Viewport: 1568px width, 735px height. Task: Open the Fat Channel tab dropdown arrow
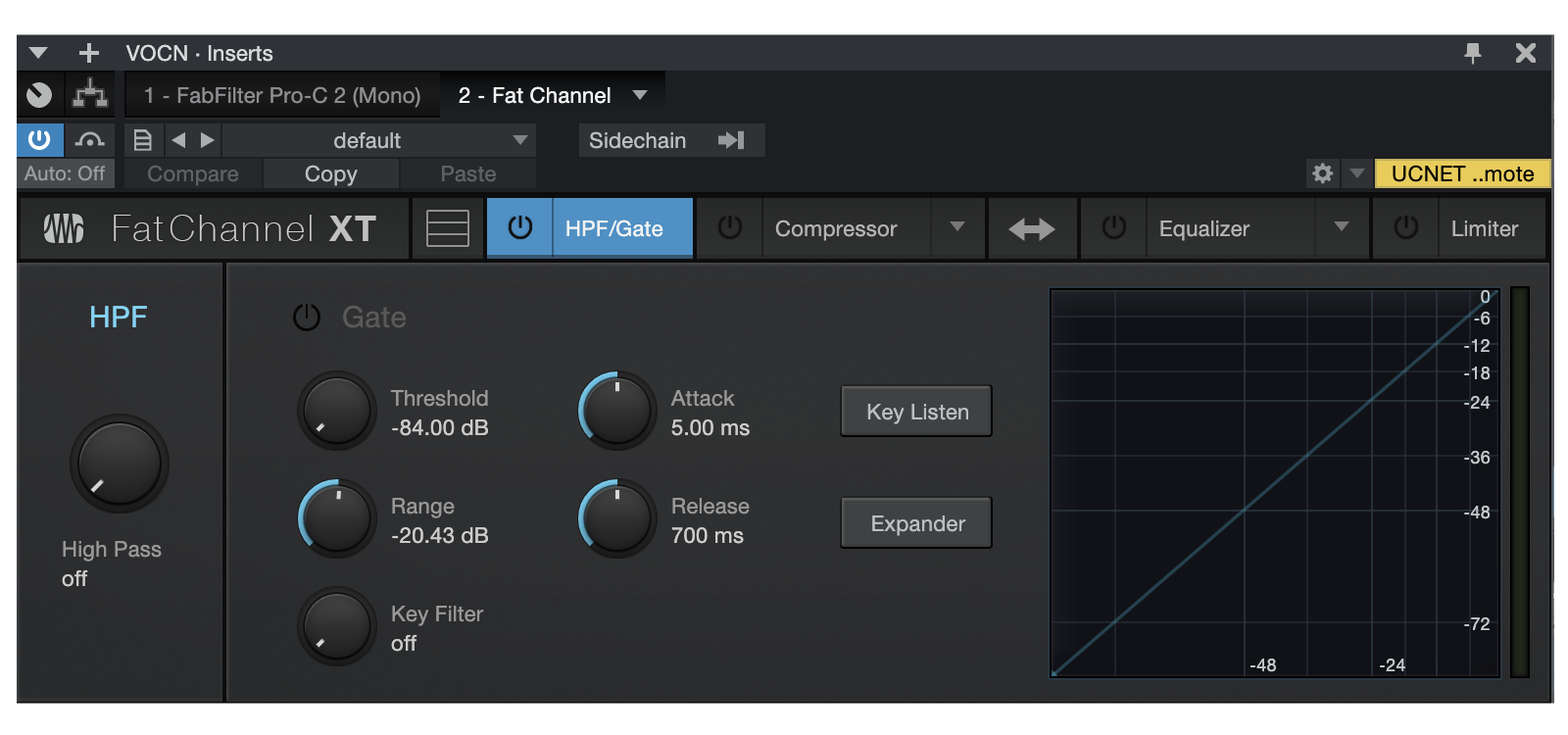click(640, 95)
